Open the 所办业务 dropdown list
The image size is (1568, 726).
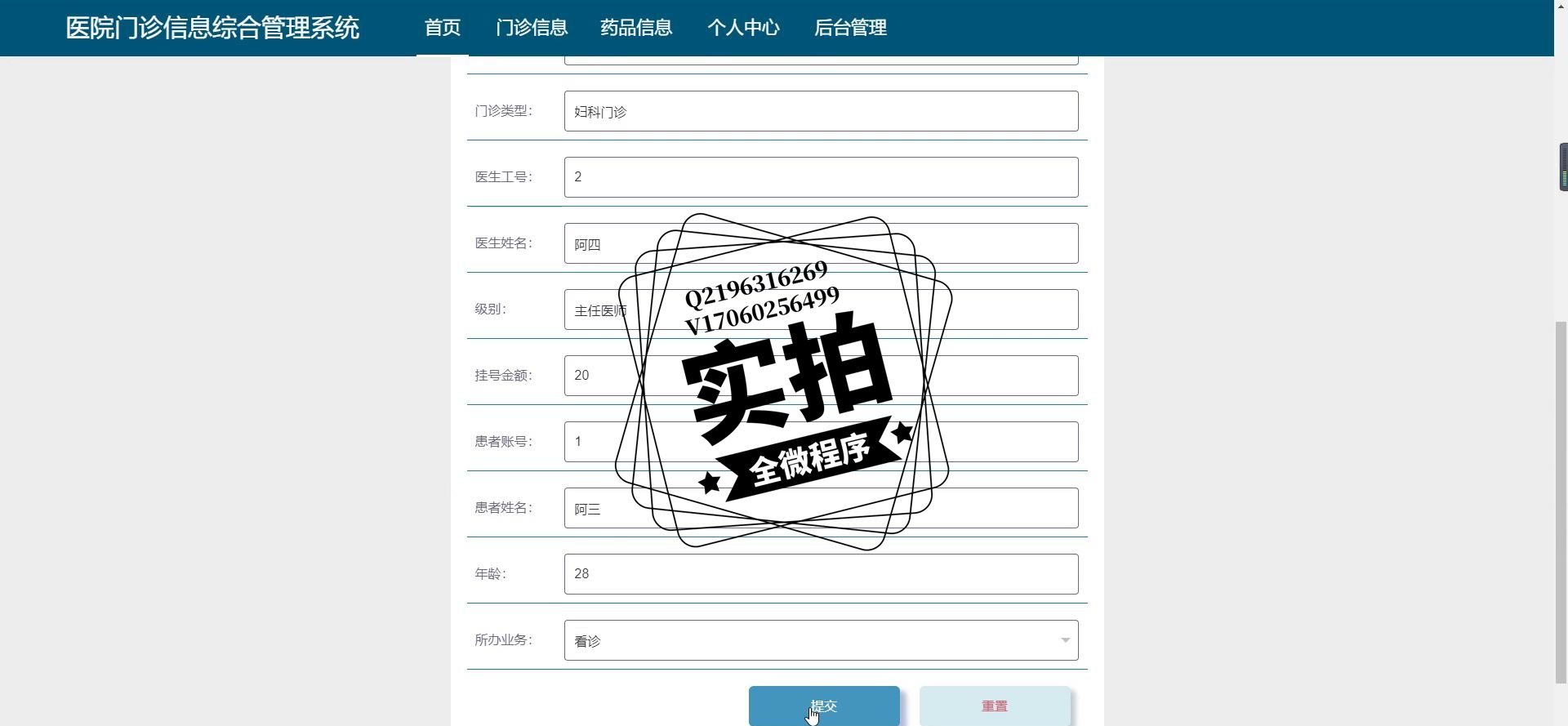click(x=821, y=640)
